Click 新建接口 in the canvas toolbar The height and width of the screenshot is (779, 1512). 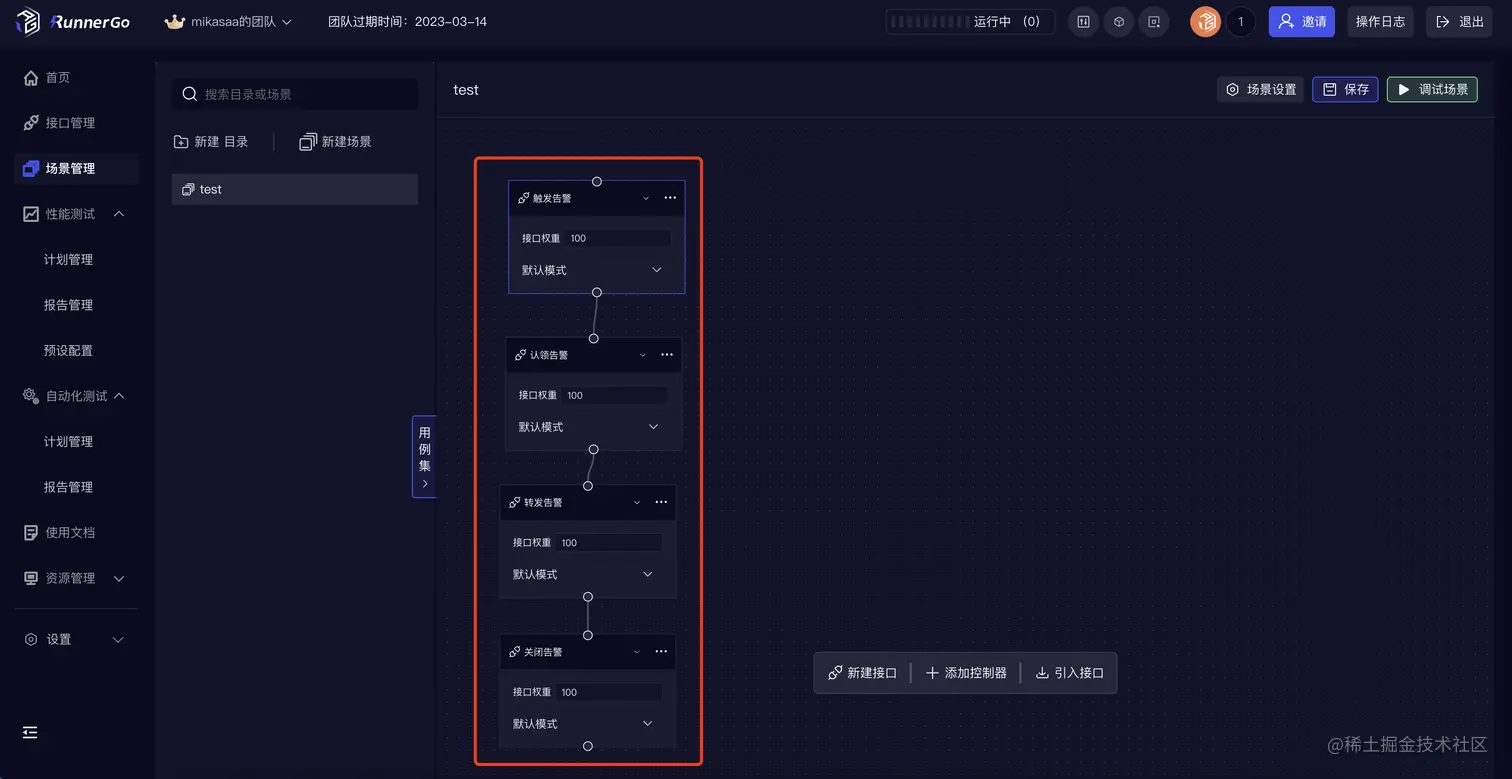(863, 673)
